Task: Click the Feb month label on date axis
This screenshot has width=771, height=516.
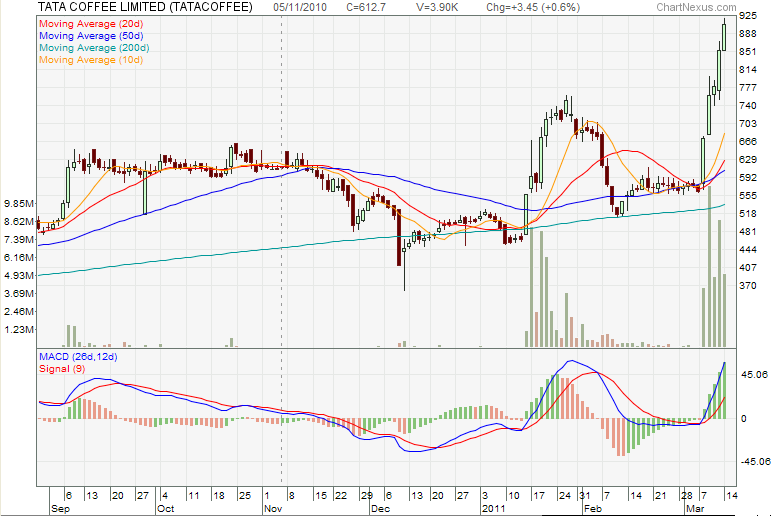Action: point(593,509)
